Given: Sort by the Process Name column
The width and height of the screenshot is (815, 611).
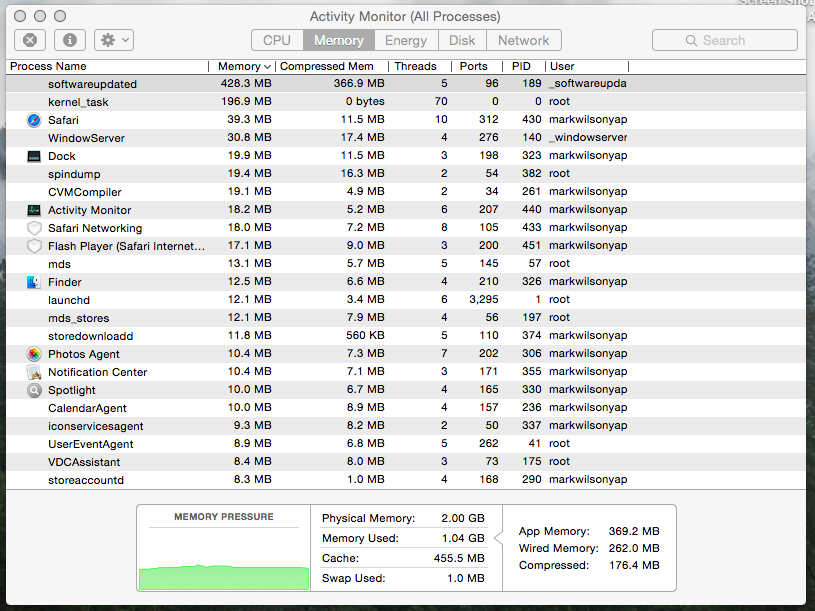Looking at the screenshot, I should coord(107,67).
